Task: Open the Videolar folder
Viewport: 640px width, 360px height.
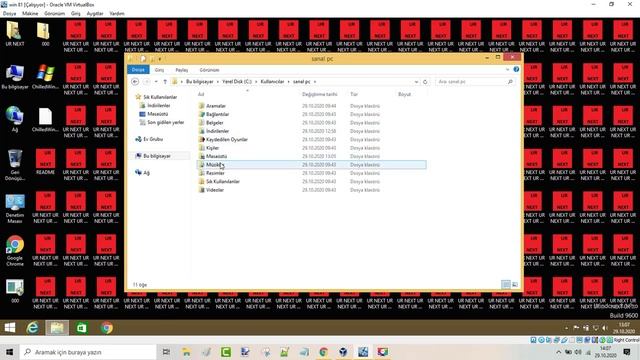Action: [215, 190]
